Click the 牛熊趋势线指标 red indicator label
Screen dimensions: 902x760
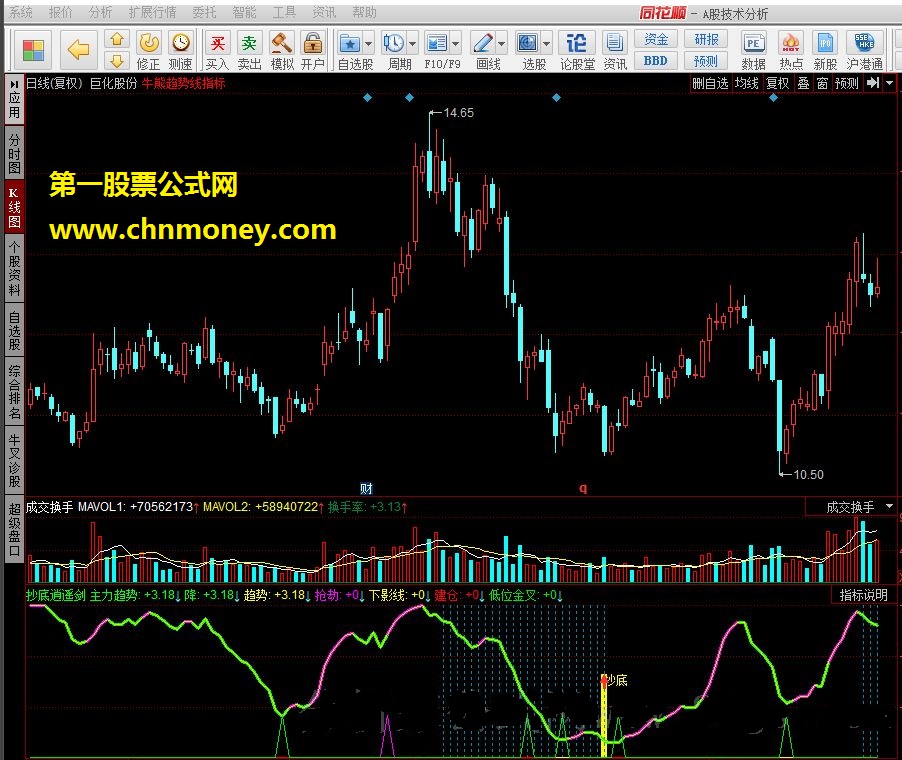(x=184, y=83)
